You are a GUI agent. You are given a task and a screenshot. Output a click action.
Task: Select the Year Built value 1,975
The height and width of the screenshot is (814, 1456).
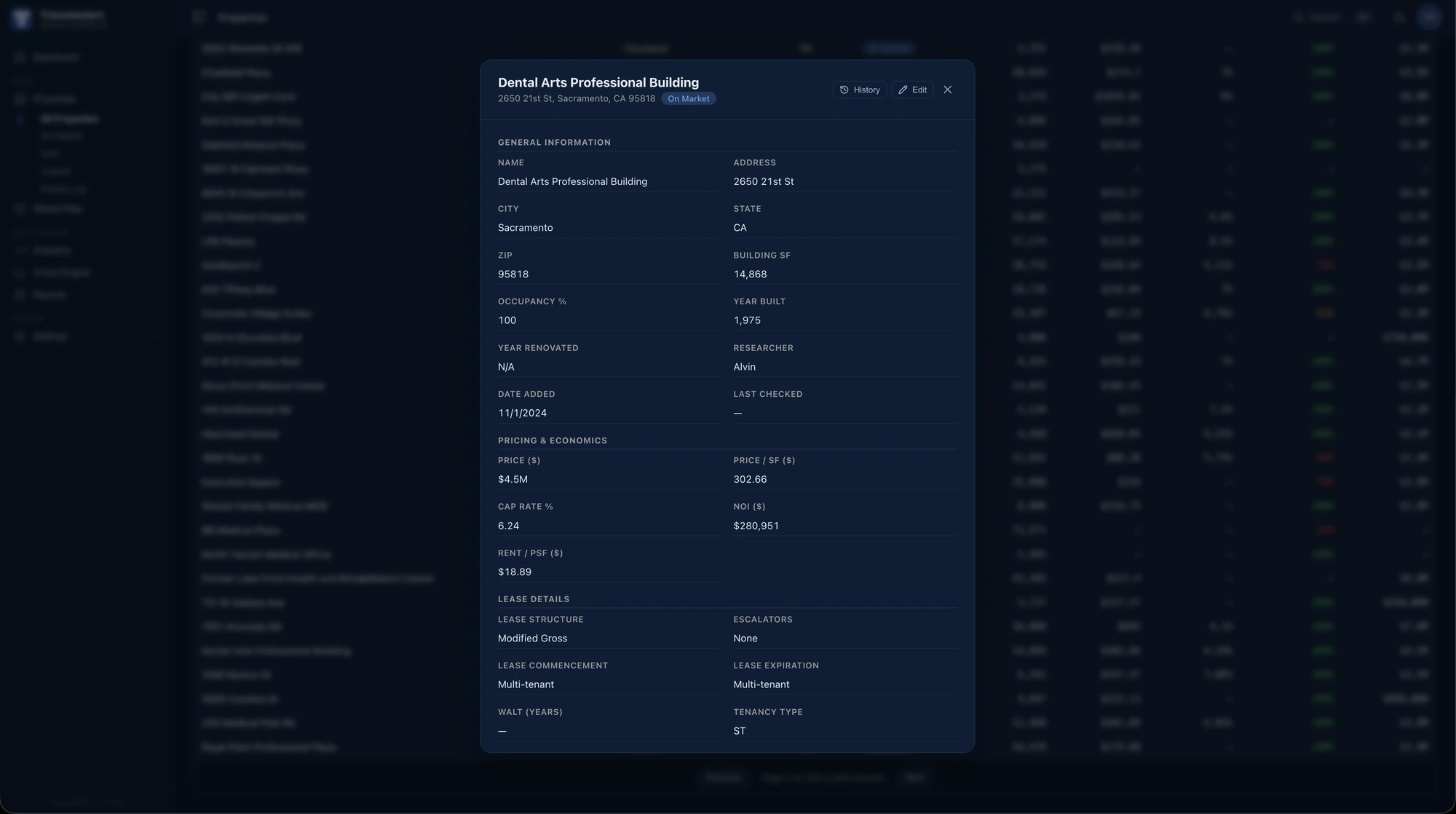pyautogui.click(x=747, y=320)
